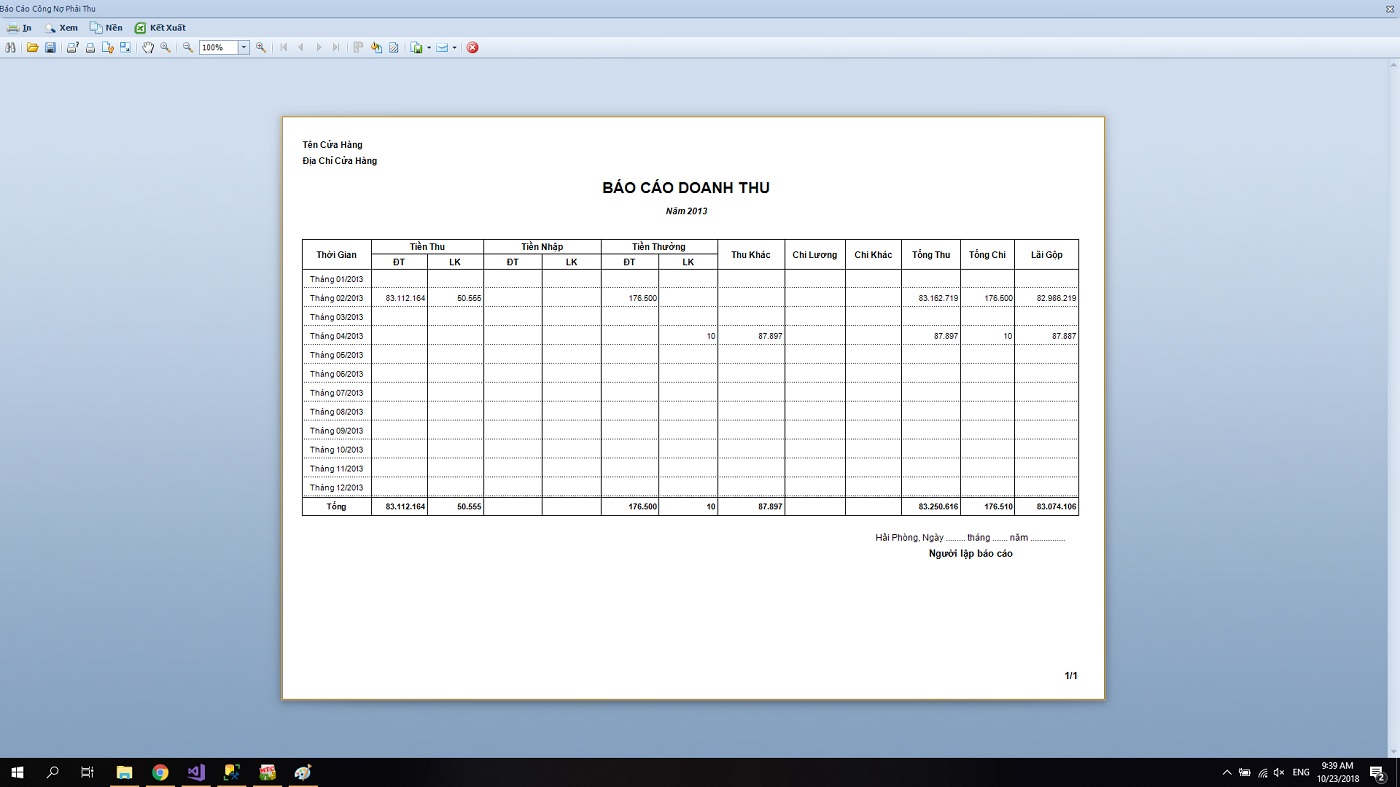Click the zoom out magnifier icon
1400x787 pixels.
[x=187, y=47]
